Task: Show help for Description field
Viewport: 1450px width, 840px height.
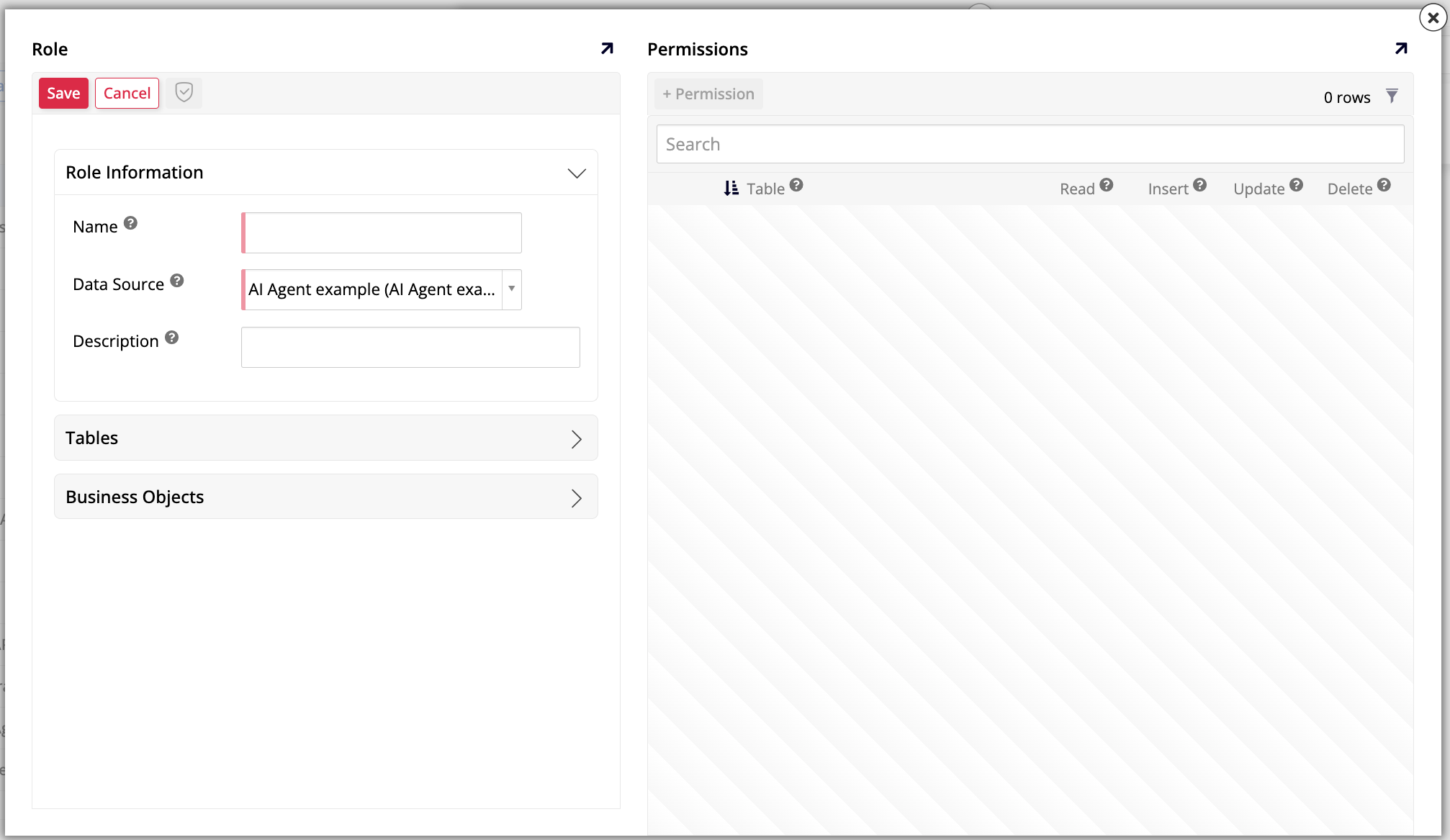Action: (x=171, y=338)
